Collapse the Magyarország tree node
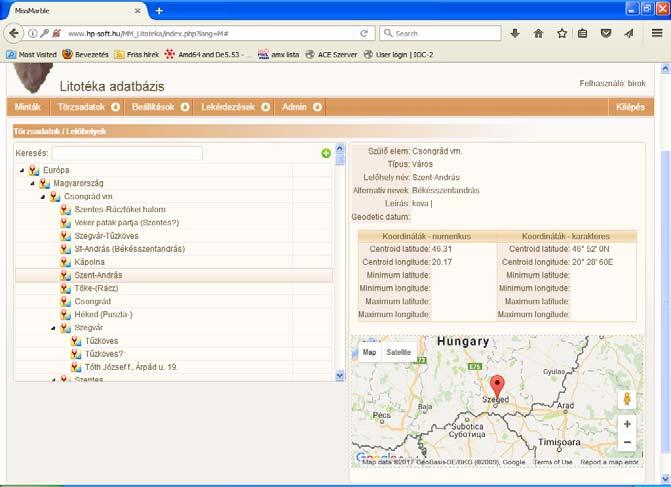Screen dimensions: 671x487 point(33,184)
